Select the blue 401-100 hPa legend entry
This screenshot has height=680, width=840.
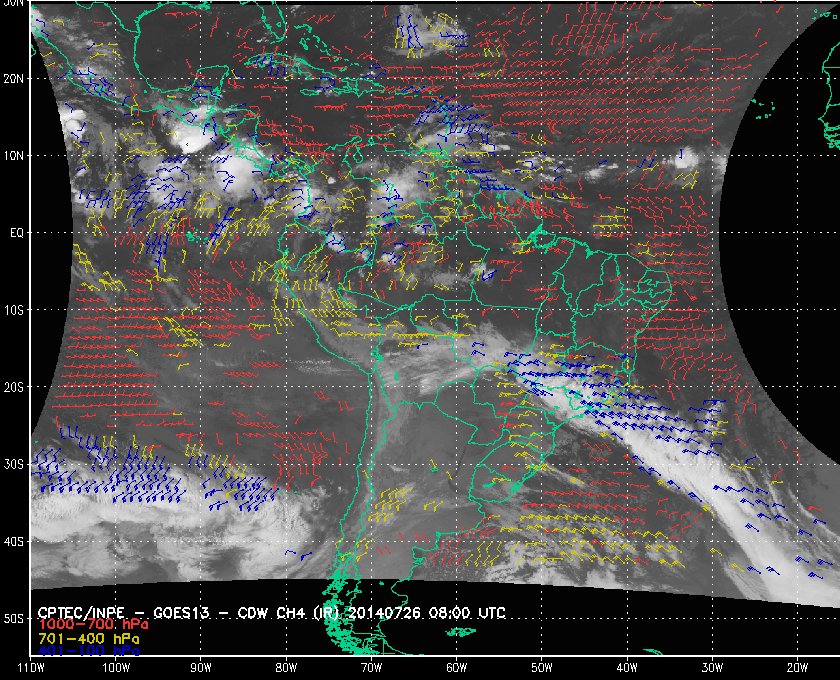tap(88, 651)
